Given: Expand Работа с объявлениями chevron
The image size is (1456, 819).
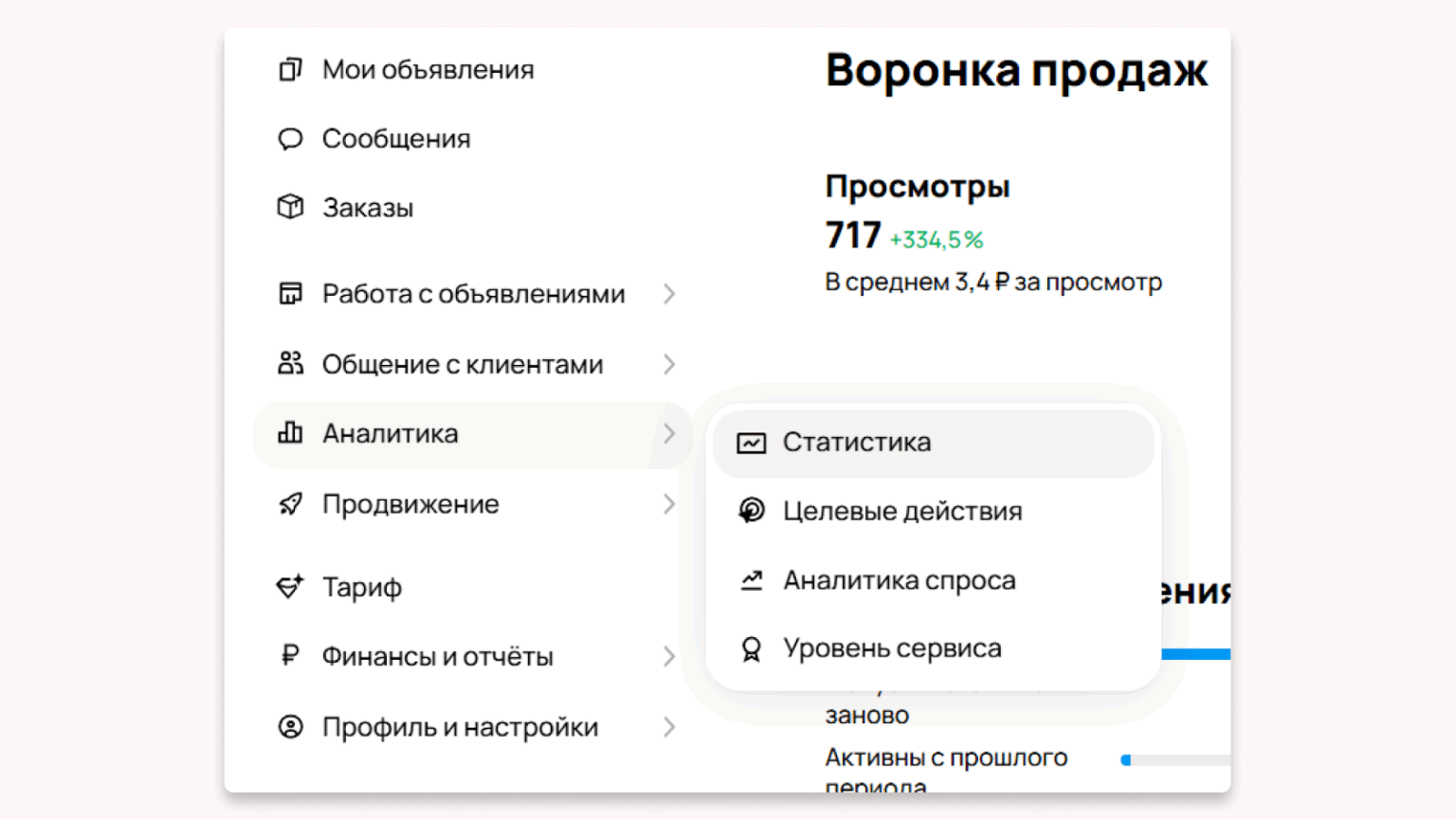Looking at the screenshot, I should (x=669, y=294).
